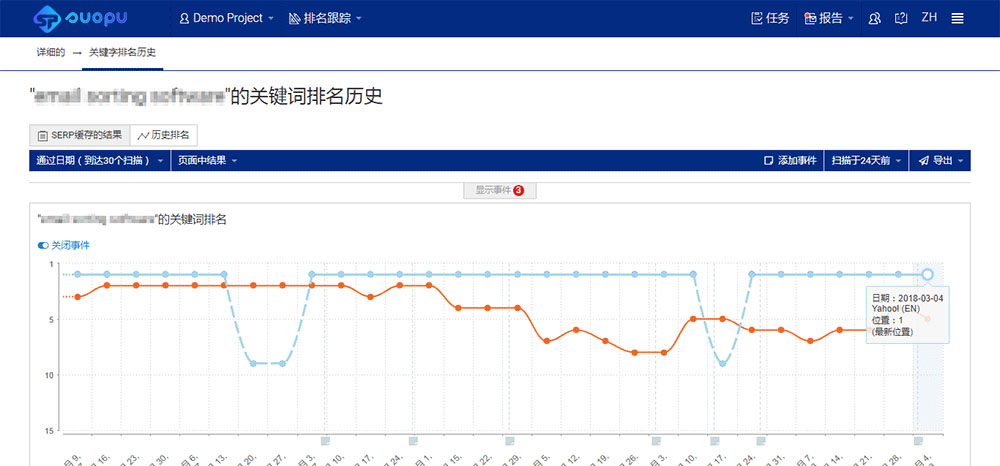This screenshot has width=1000, height=466.
Task: Click the 显示事件 button with badge 3
Action: pyautogui.click(x=500, y=190)
